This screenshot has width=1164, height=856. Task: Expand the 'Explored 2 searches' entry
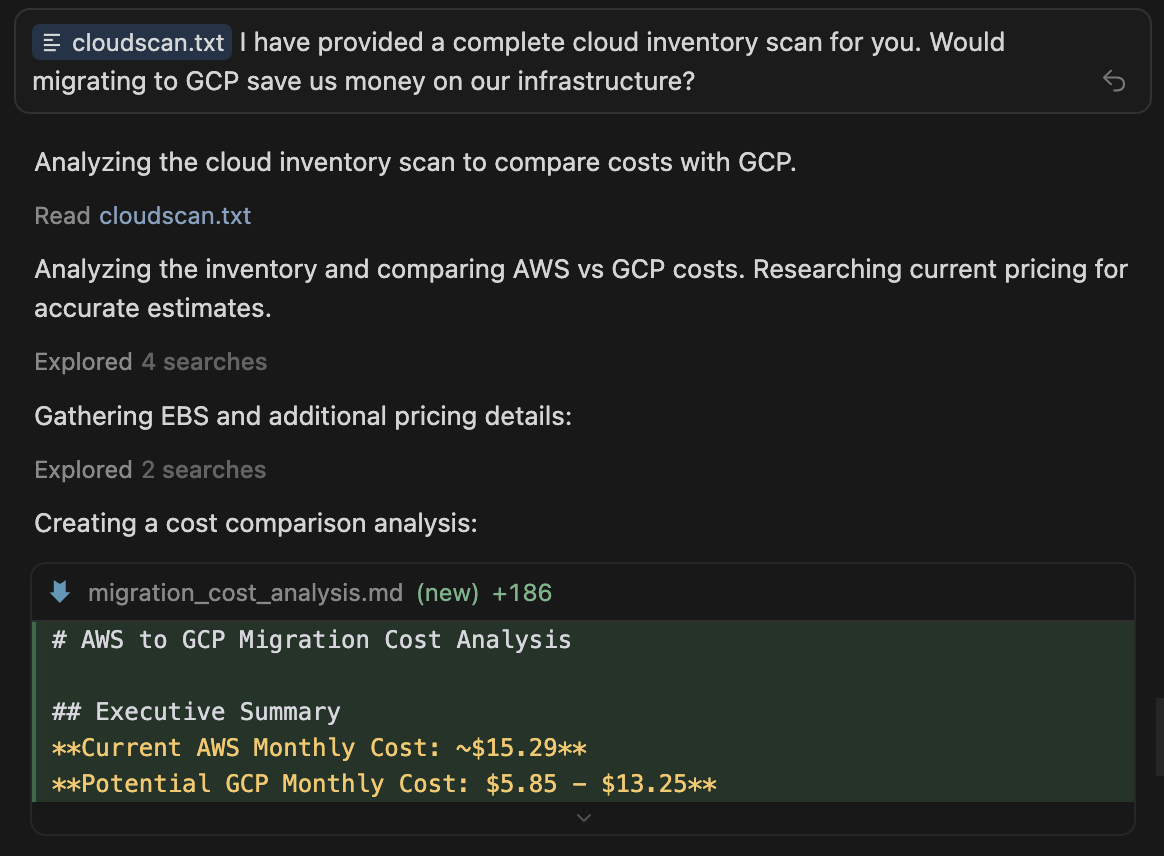(x=150, y=470)
